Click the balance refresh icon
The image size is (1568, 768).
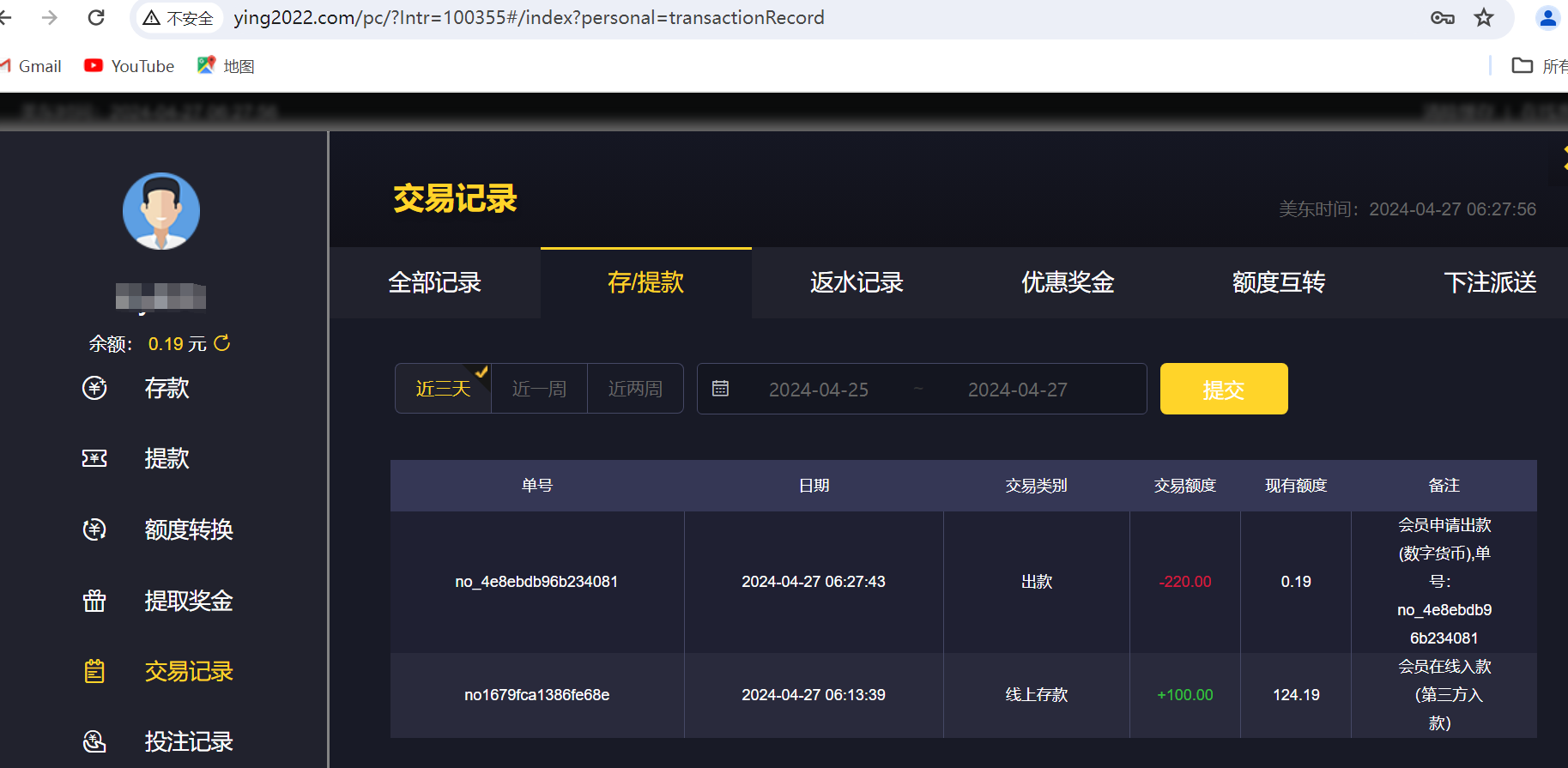[222, 343]
